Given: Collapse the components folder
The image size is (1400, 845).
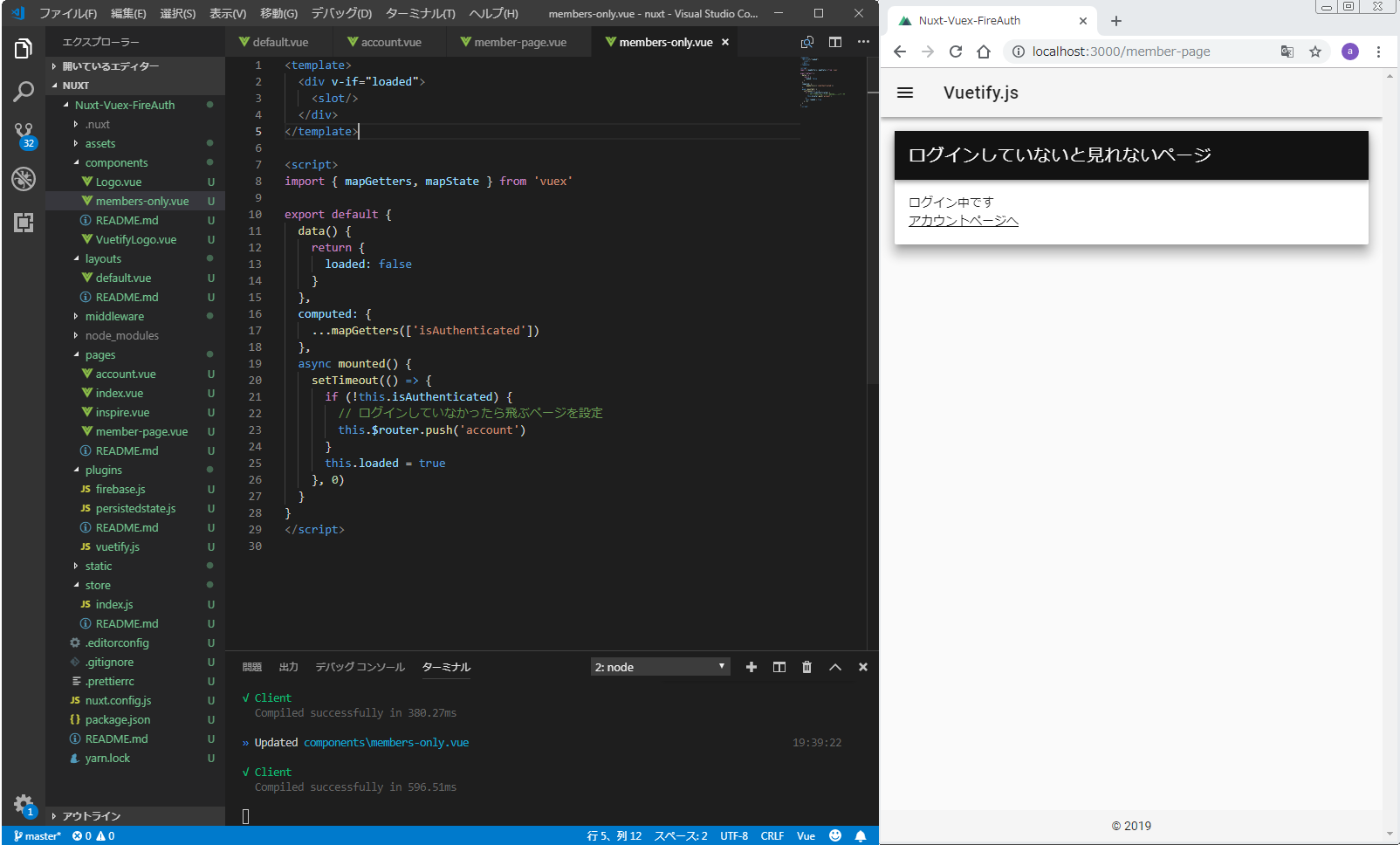Looking at the screenshot, I should click(x=116, y=162).
